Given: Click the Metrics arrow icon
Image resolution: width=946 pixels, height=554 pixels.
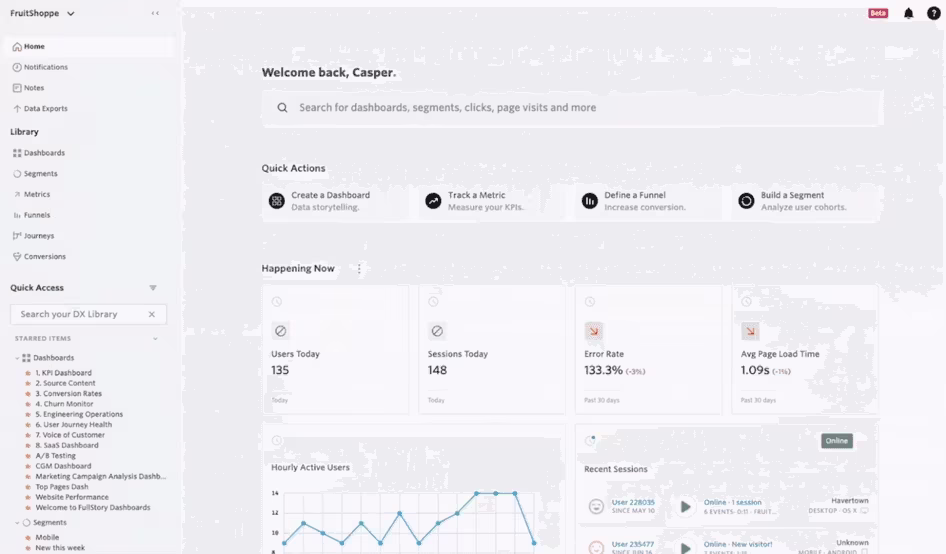Looking at the screenshot, I should click(17, 194).
